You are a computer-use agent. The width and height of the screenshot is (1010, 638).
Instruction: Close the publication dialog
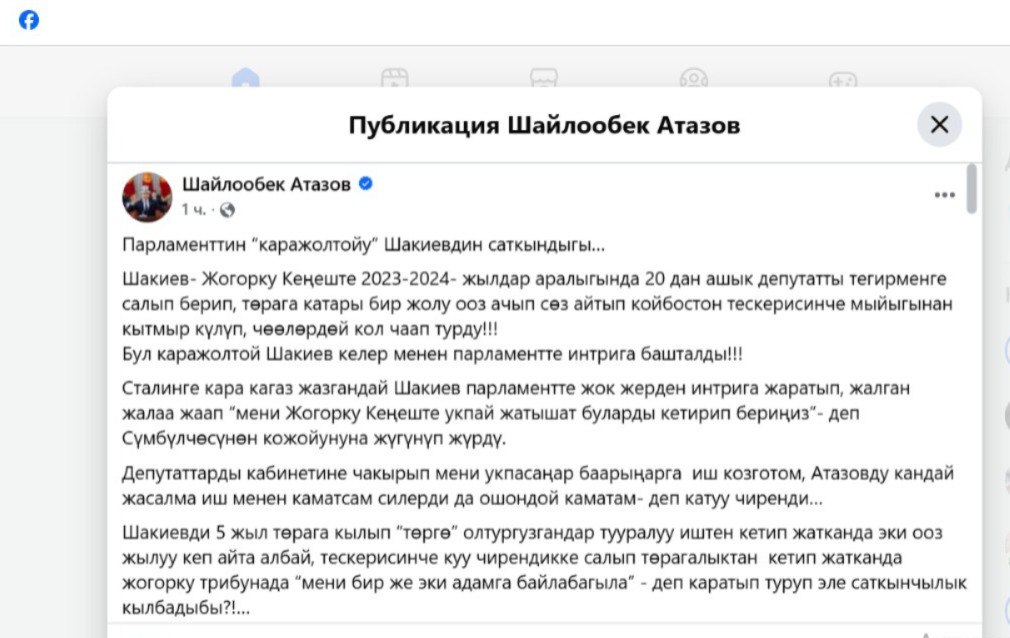(x=939, y=125)
